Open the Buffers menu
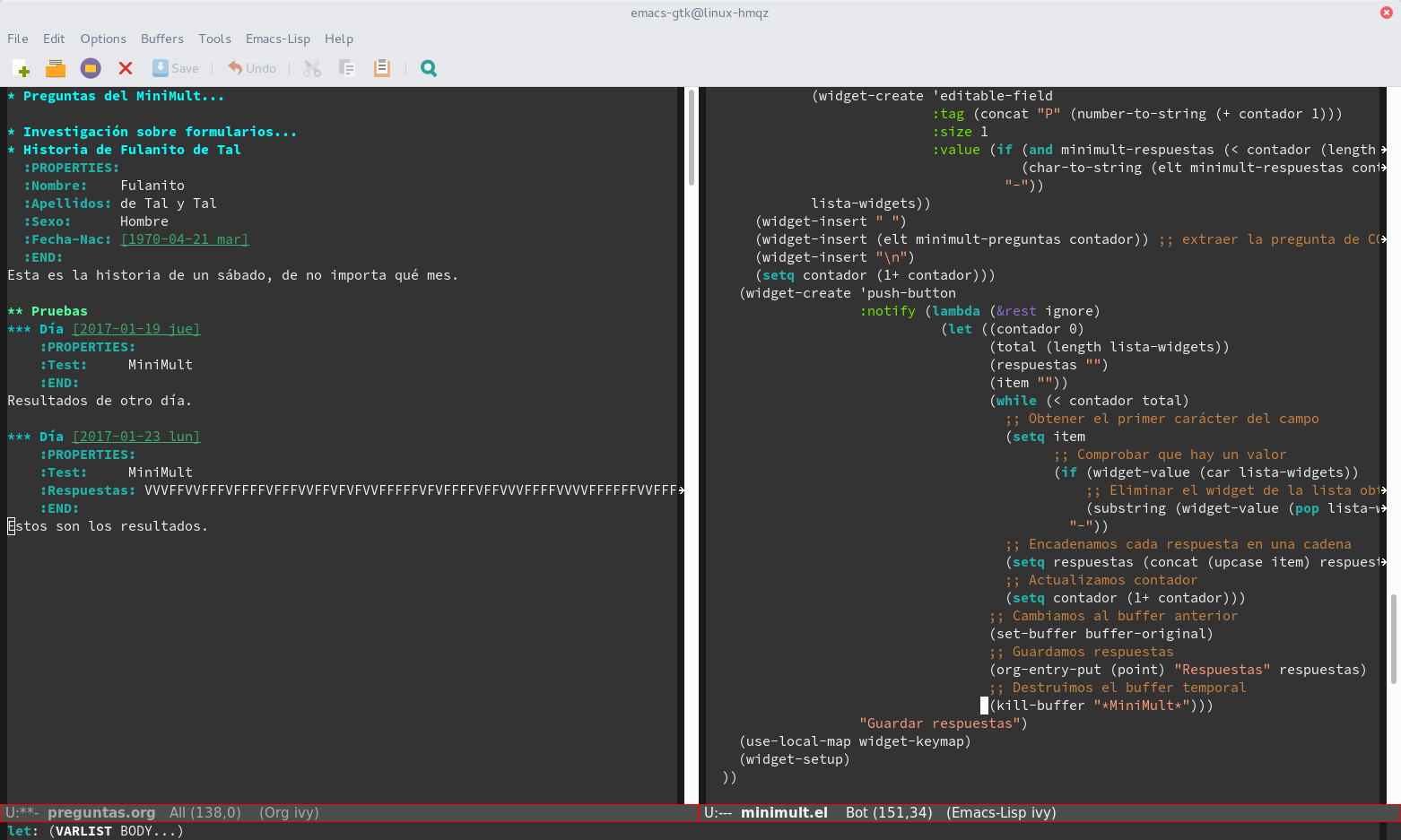Screen dimensions: 1401x840 (162, 39)
